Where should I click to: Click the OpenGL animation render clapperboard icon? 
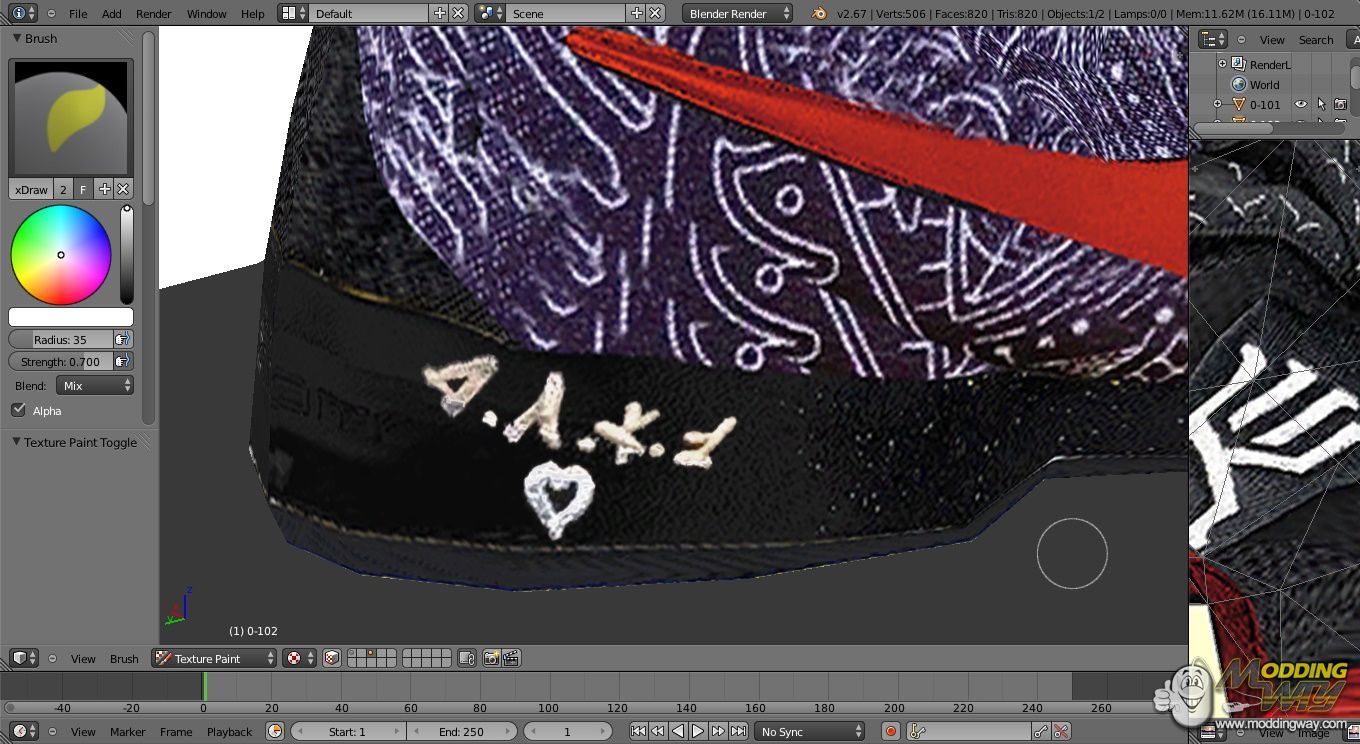511,658
